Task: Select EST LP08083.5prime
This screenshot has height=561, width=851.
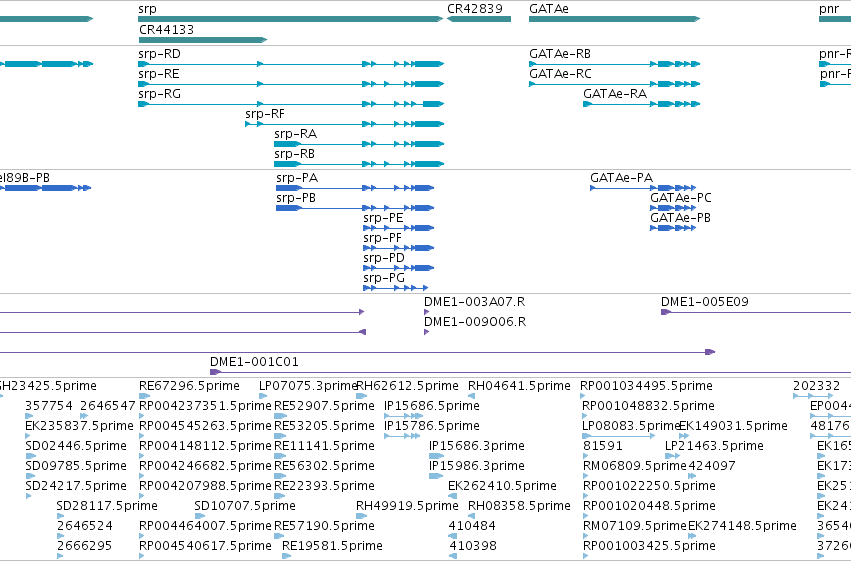Action: 619,436
